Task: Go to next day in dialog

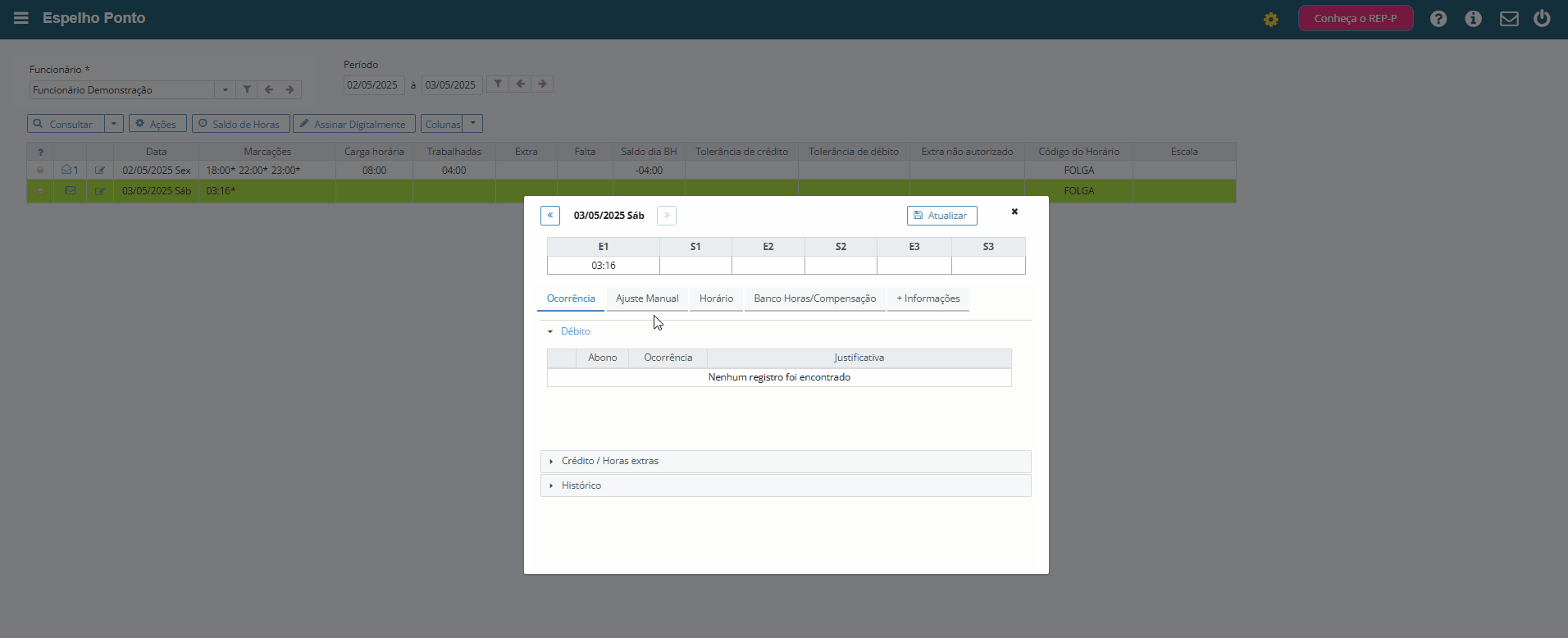Action: [667, 216]
